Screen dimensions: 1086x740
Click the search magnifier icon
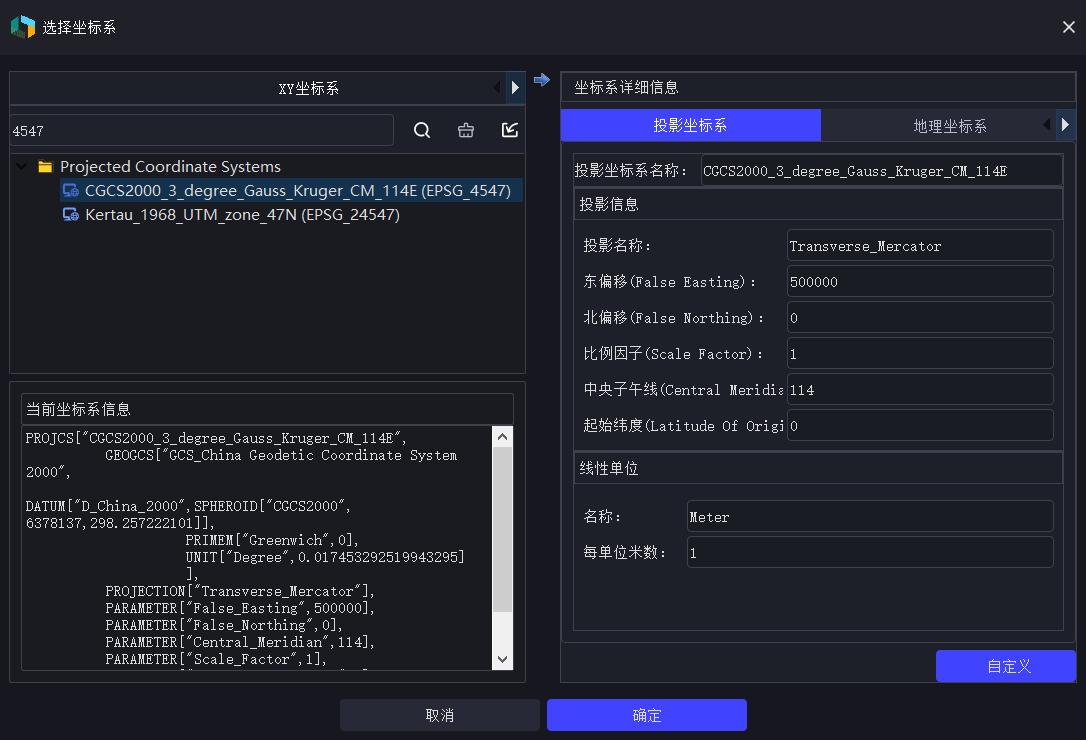coord(422,130)
